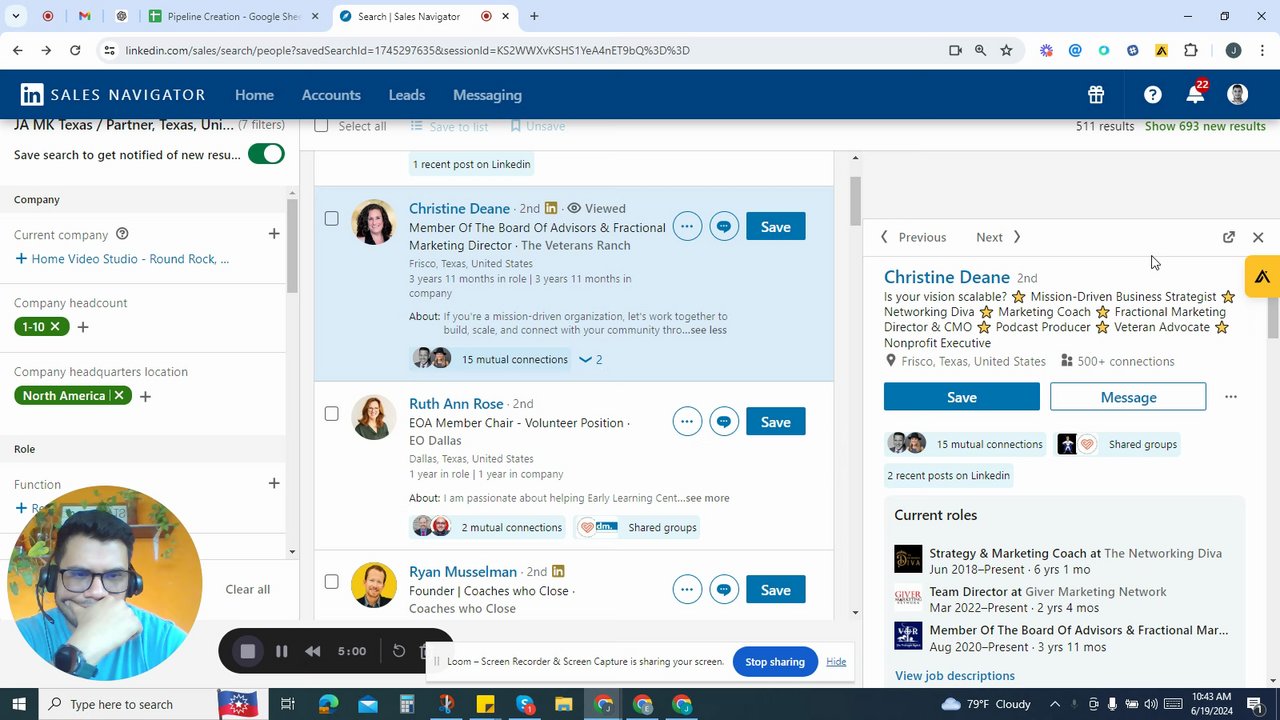The height and width of the screenshot is (720, 1280).
Task: Open lead profile in new tab icon
Action: [x=1229, y=237]
